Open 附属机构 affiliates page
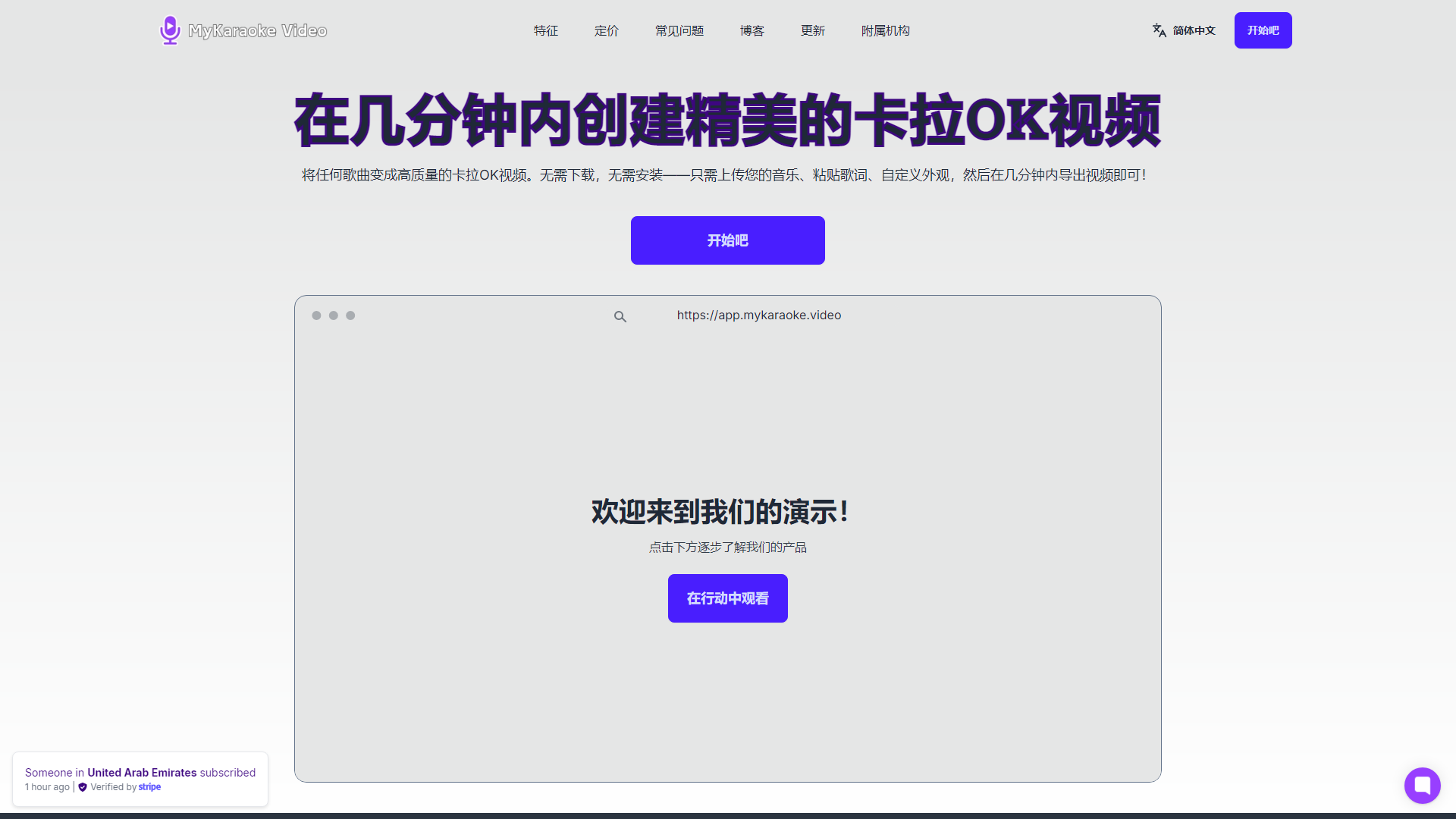The image size is (1456, 819). click(x=885, y=30)
